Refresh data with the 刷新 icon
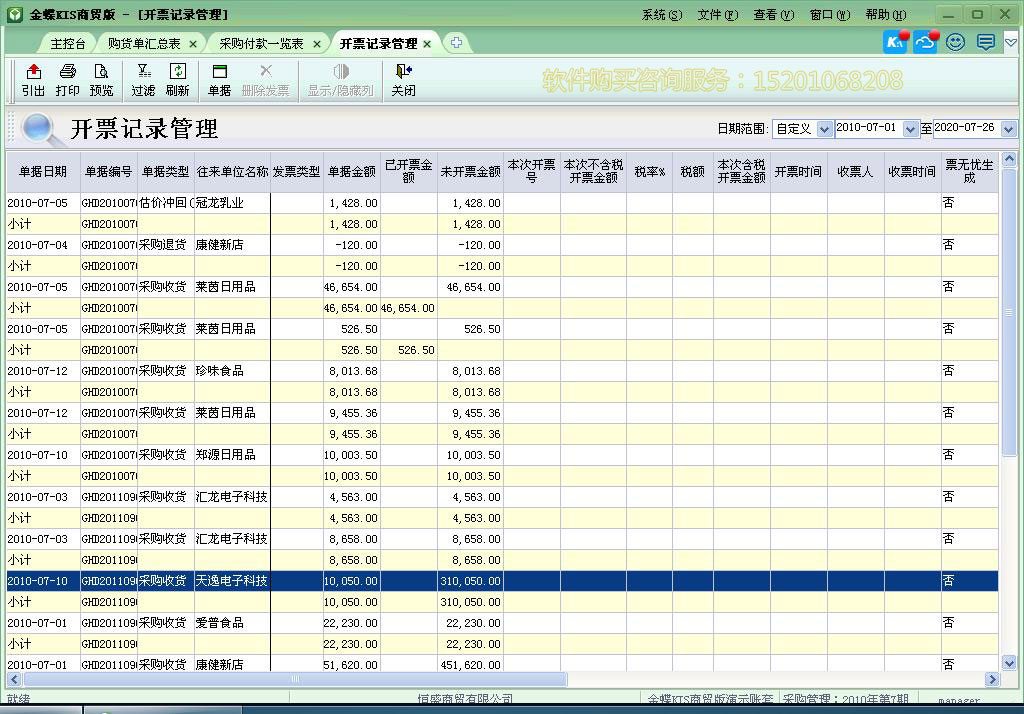The height and width of the screenshot is (714, 1024). pyautogui.click(x=178, y=80)
